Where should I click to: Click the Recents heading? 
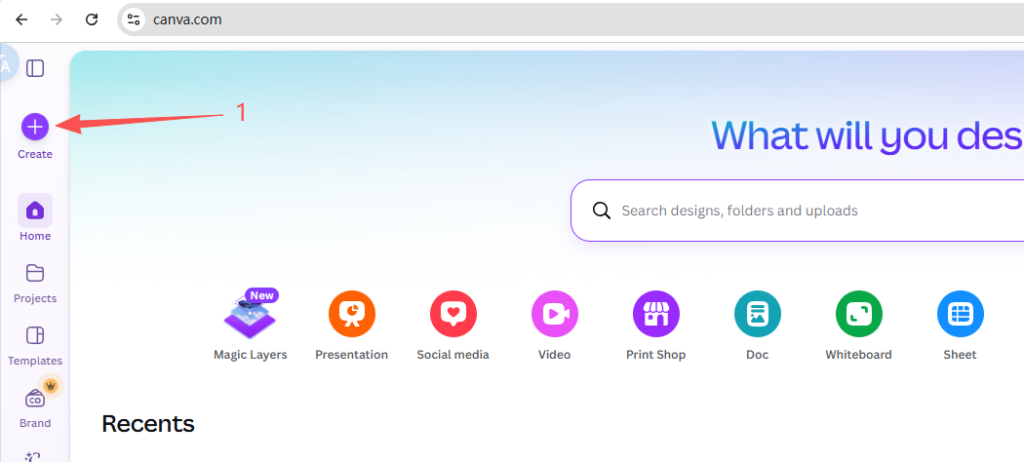148,423
